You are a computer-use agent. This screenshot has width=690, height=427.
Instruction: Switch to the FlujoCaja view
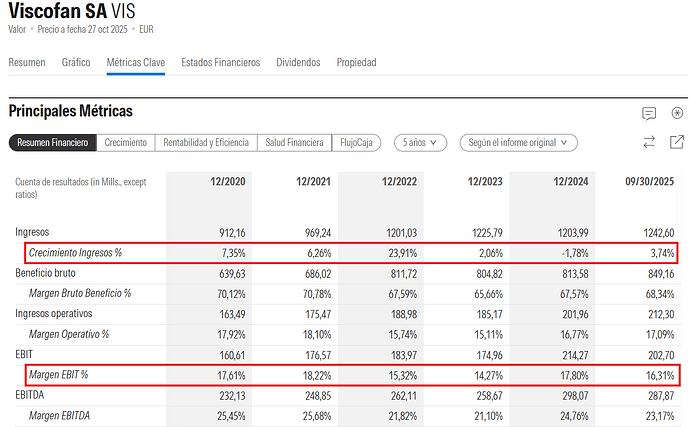pos(356,143)
